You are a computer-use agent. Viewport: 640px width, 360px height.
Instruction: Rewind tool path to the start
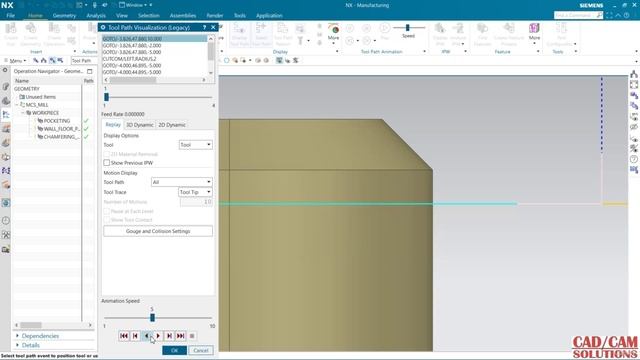(124, 336)
